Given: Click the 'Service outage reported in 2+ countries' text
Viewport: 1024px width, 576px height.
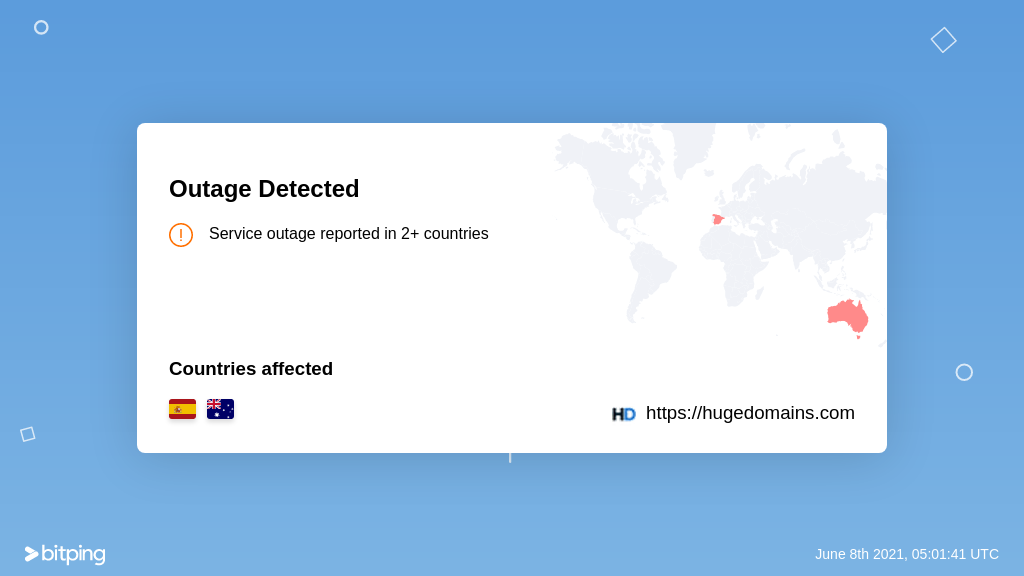Looking at the screenshot, I should click(x=349, y=234).
